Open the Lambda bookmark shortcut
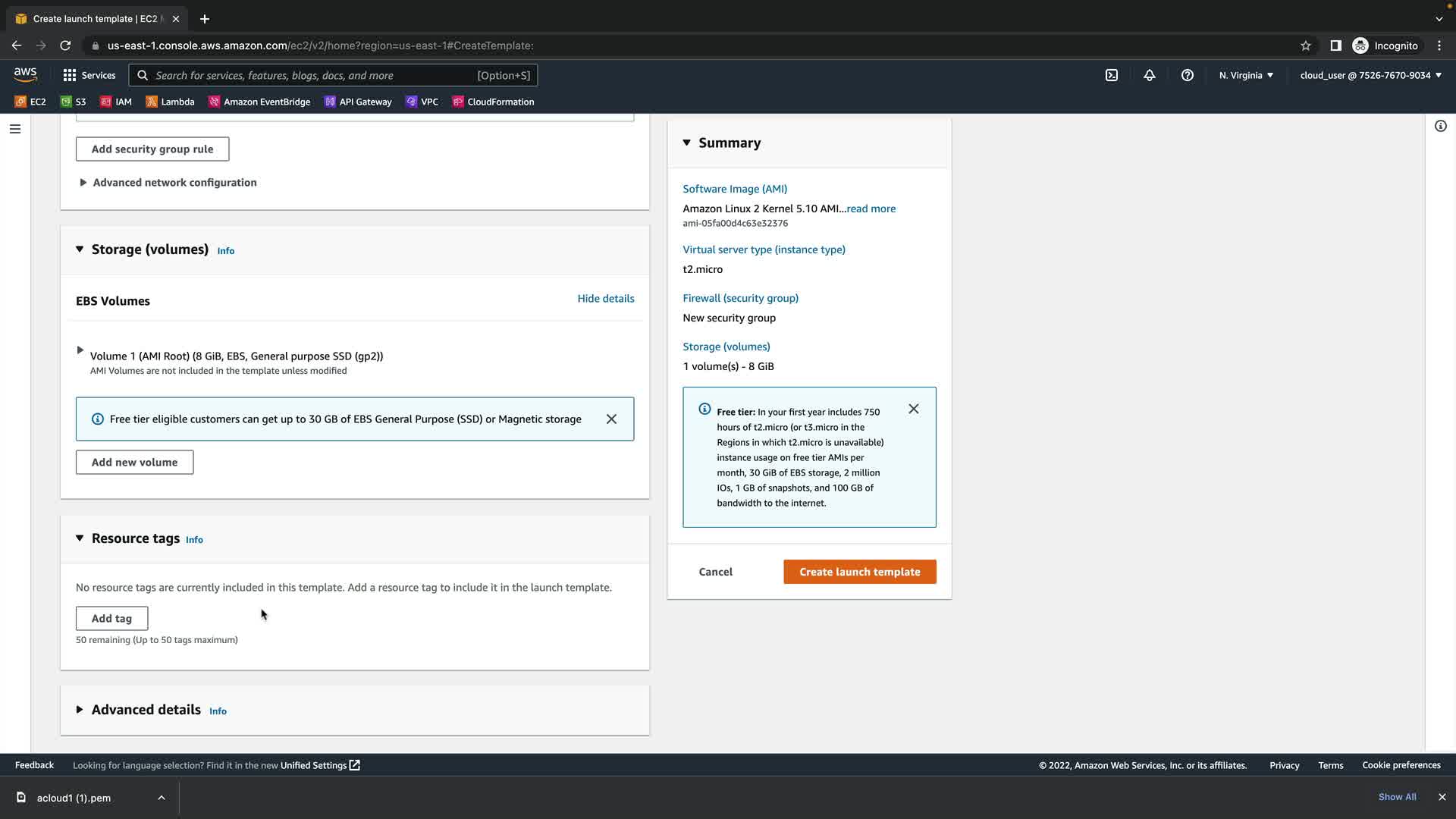Screen dimensions: 1456x819 pyautogui.click(x=170, y=102)
